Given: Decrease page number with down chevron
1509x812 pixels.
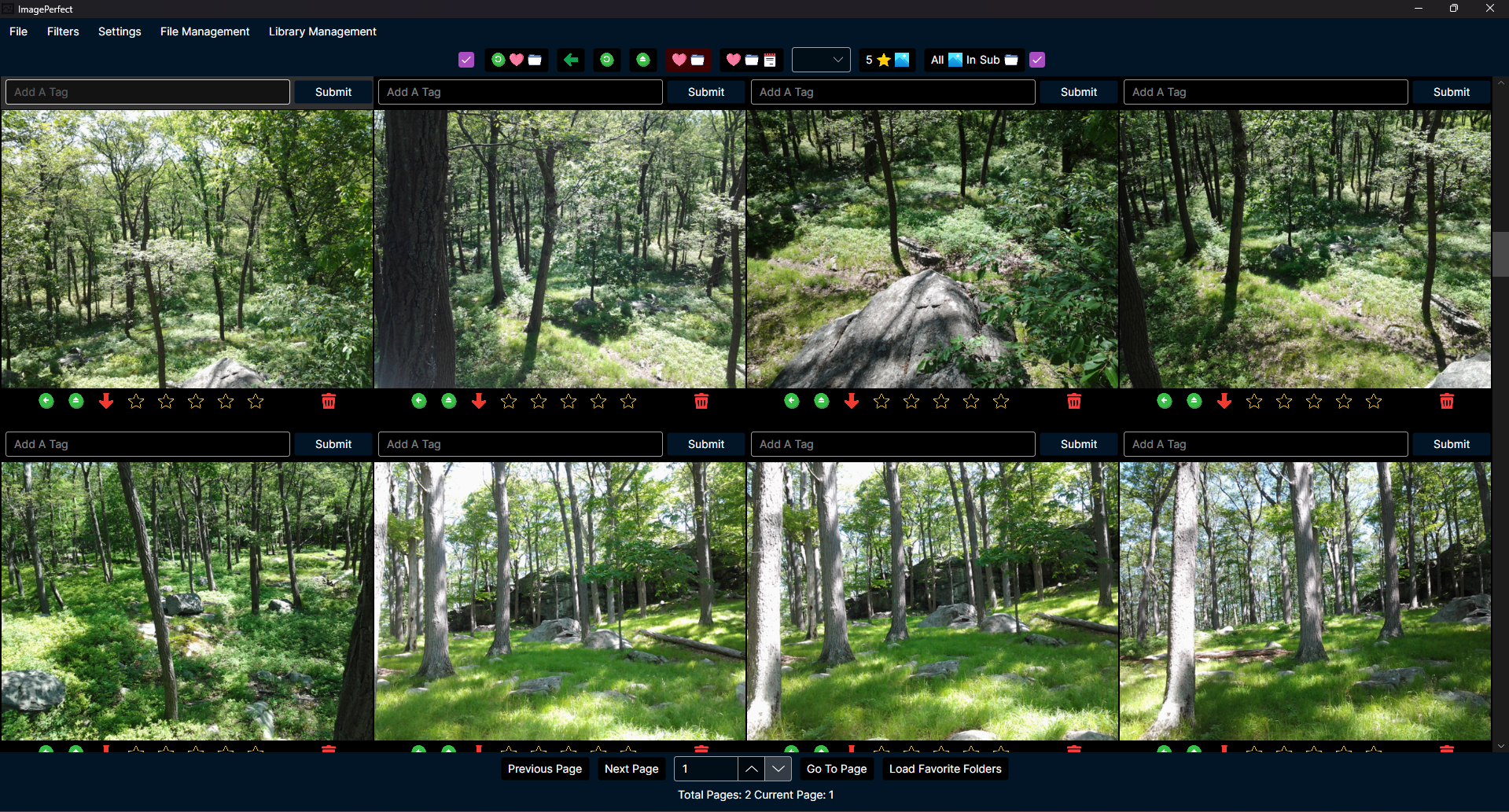Looking at the screenshot, I should pos(778,769).
